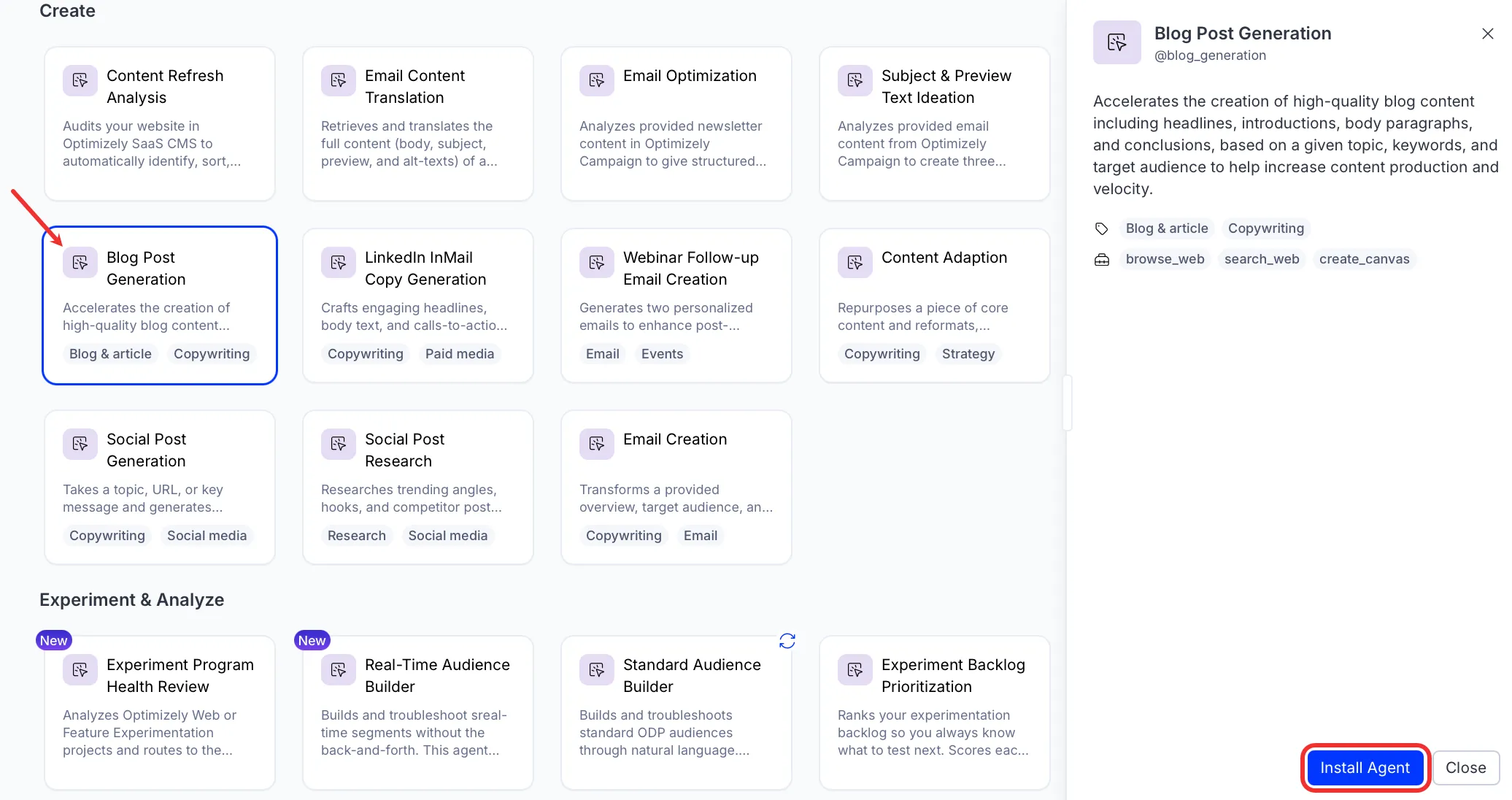Click the Content Refresh Analysis agent icon
This screenshot has height=800, width=1512.
coord(80,80)
